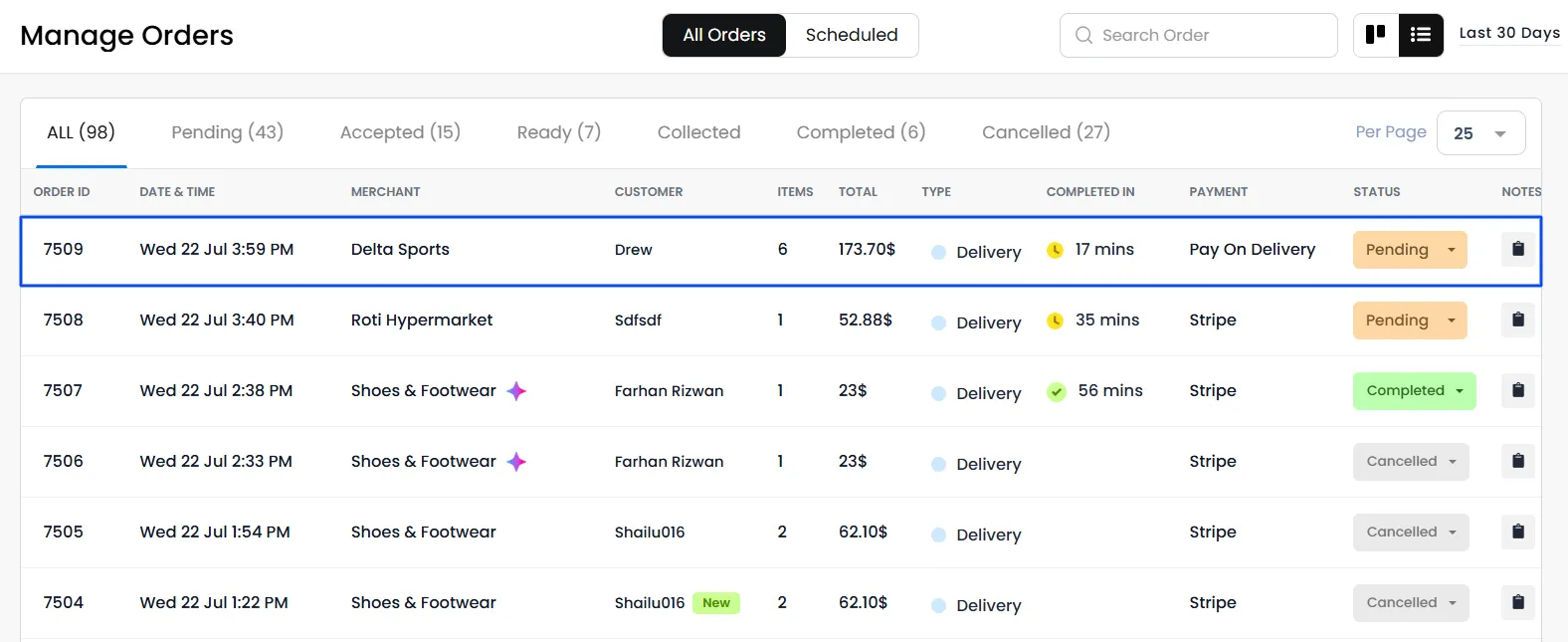Switch to Completed (6) tab

862,132
